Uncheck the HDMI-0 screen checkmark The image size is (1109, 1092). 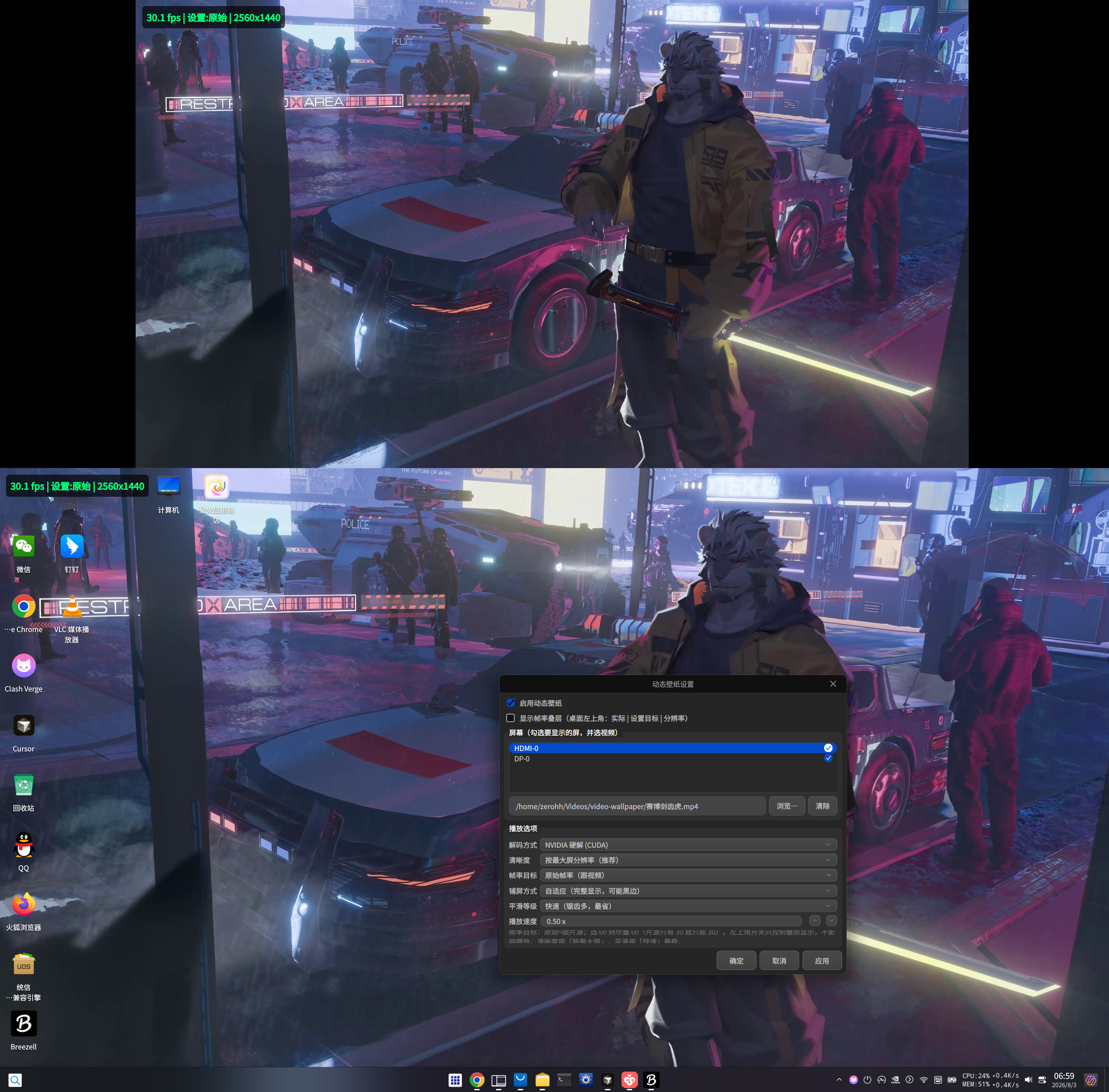pos(828,748)
